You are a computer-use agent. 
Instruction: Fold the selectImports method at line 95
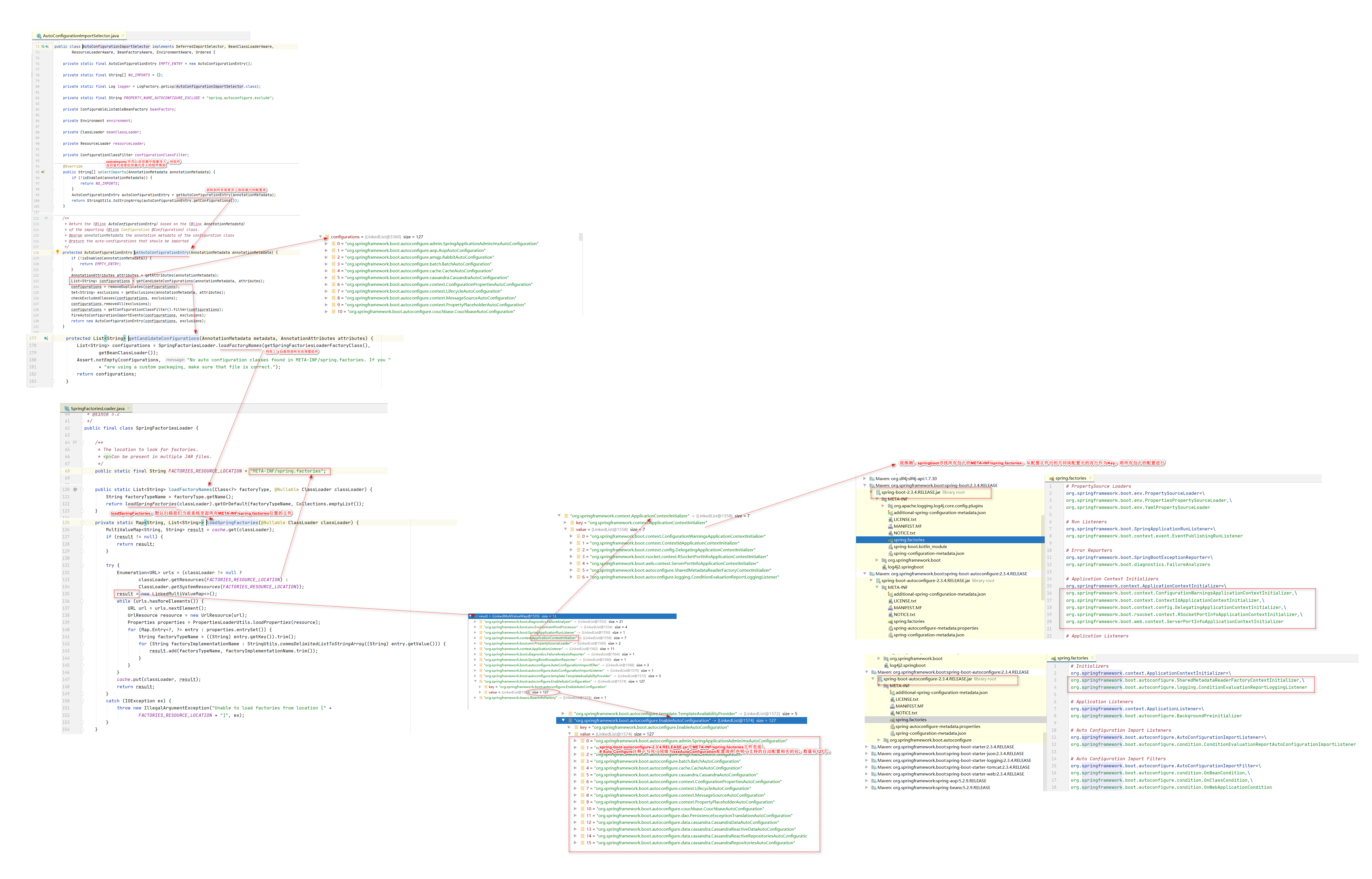pyautogui.click(x=52, y=172)
